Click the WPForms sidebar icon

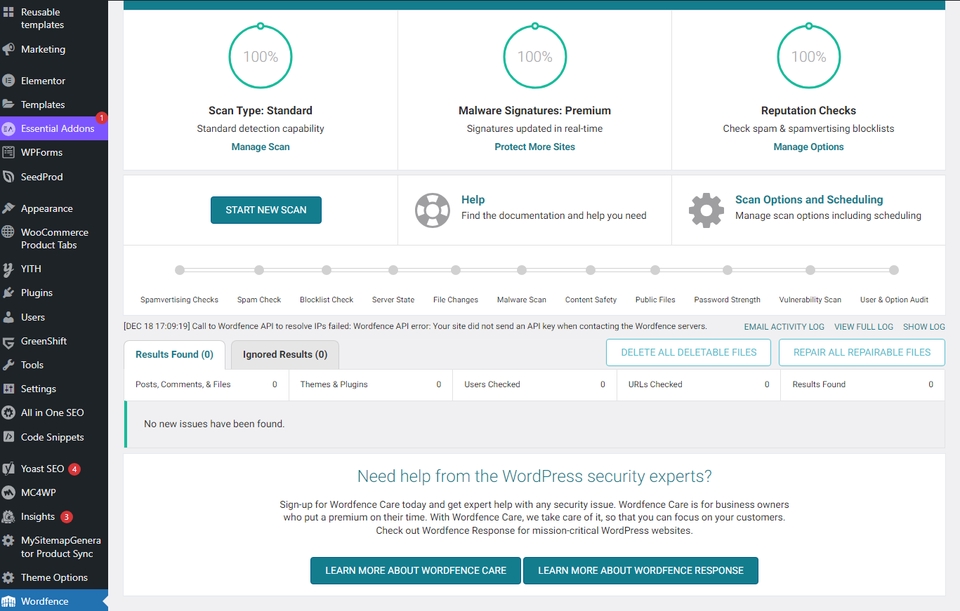pos(8,152)
